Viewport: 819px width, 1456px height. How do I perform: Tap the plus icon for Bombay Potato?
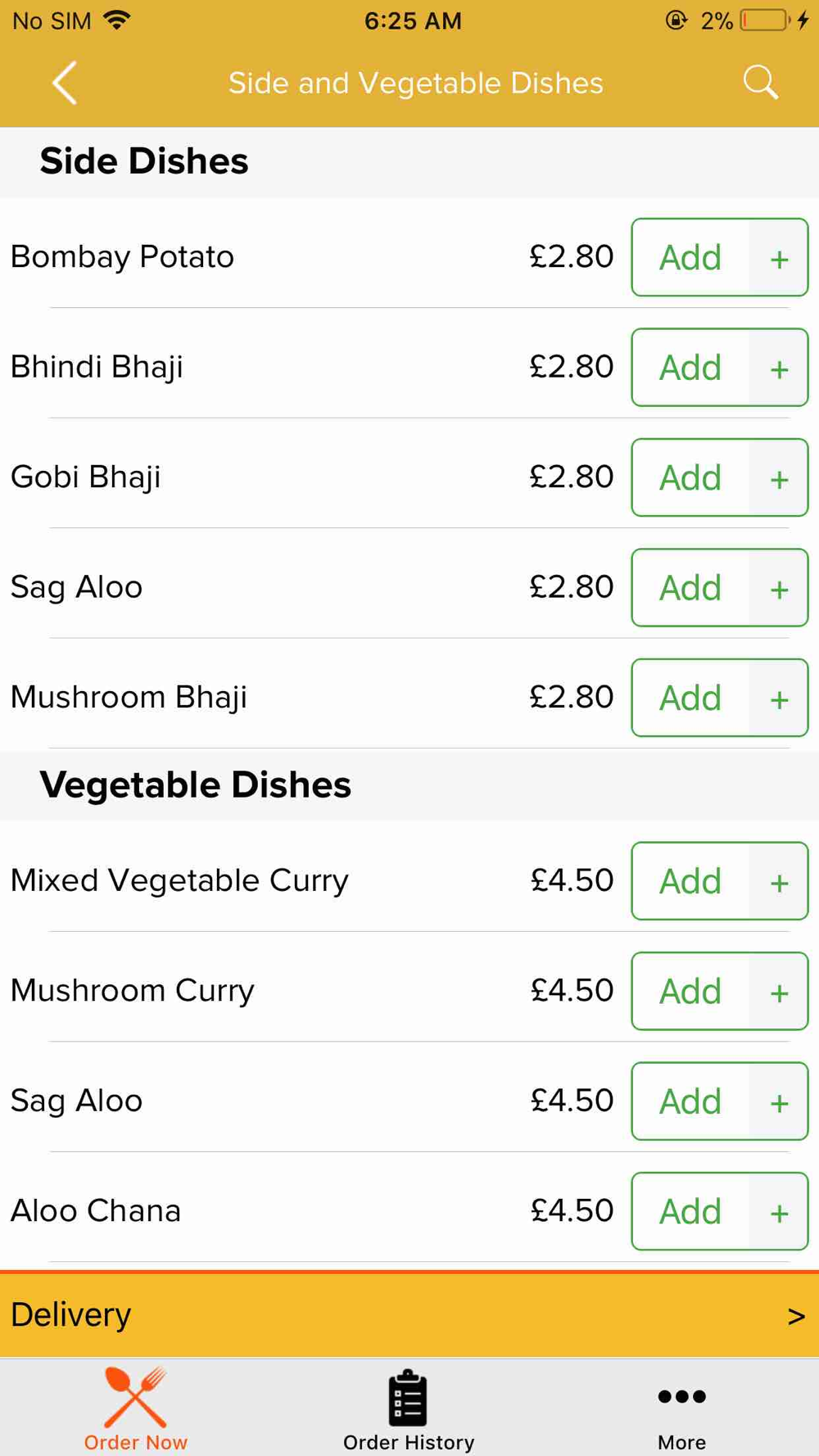pos(779,258)
